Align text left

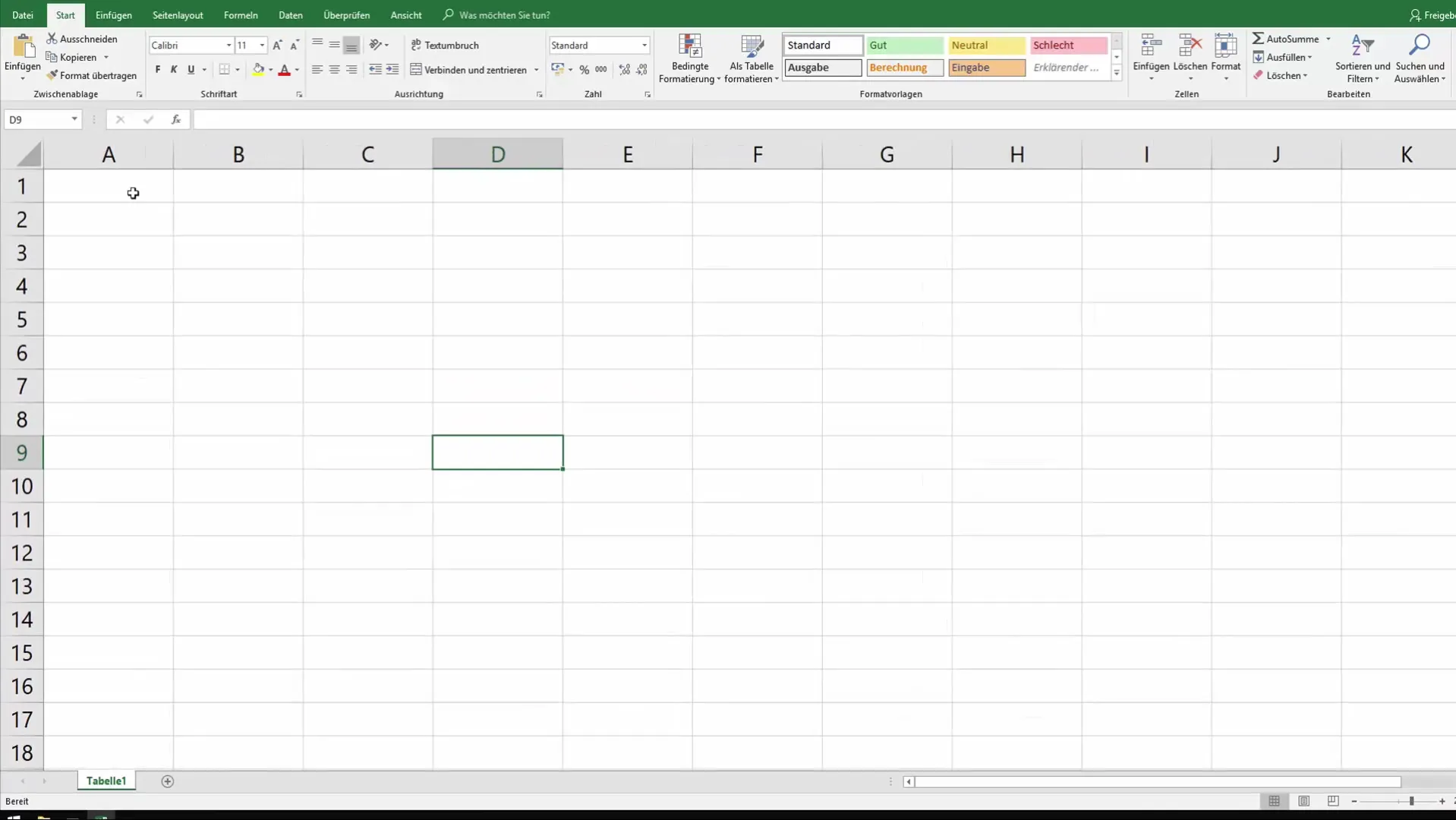tap(317, 69)
